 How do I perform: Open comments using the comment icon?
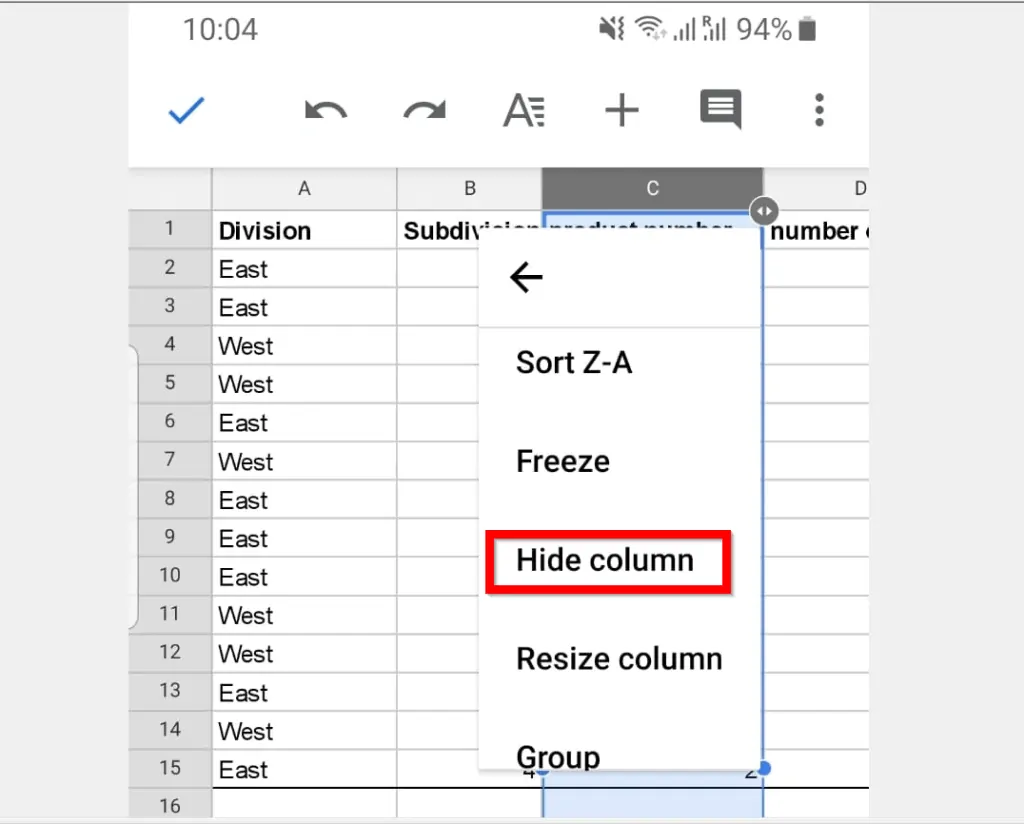point(719,111)
